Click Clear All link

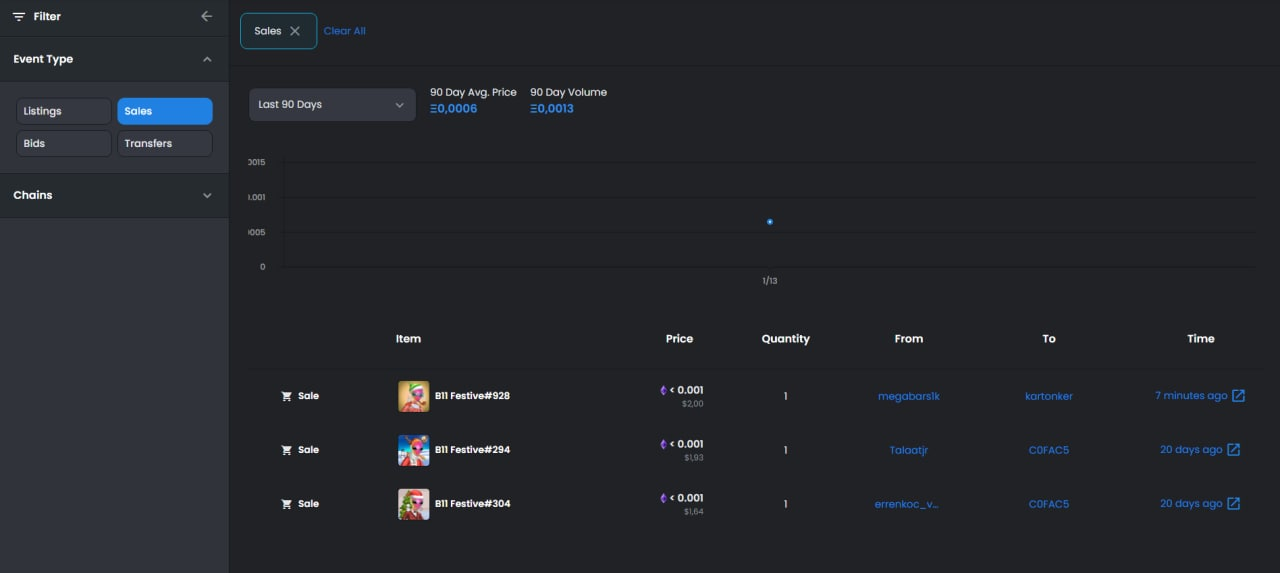[345, 31]
